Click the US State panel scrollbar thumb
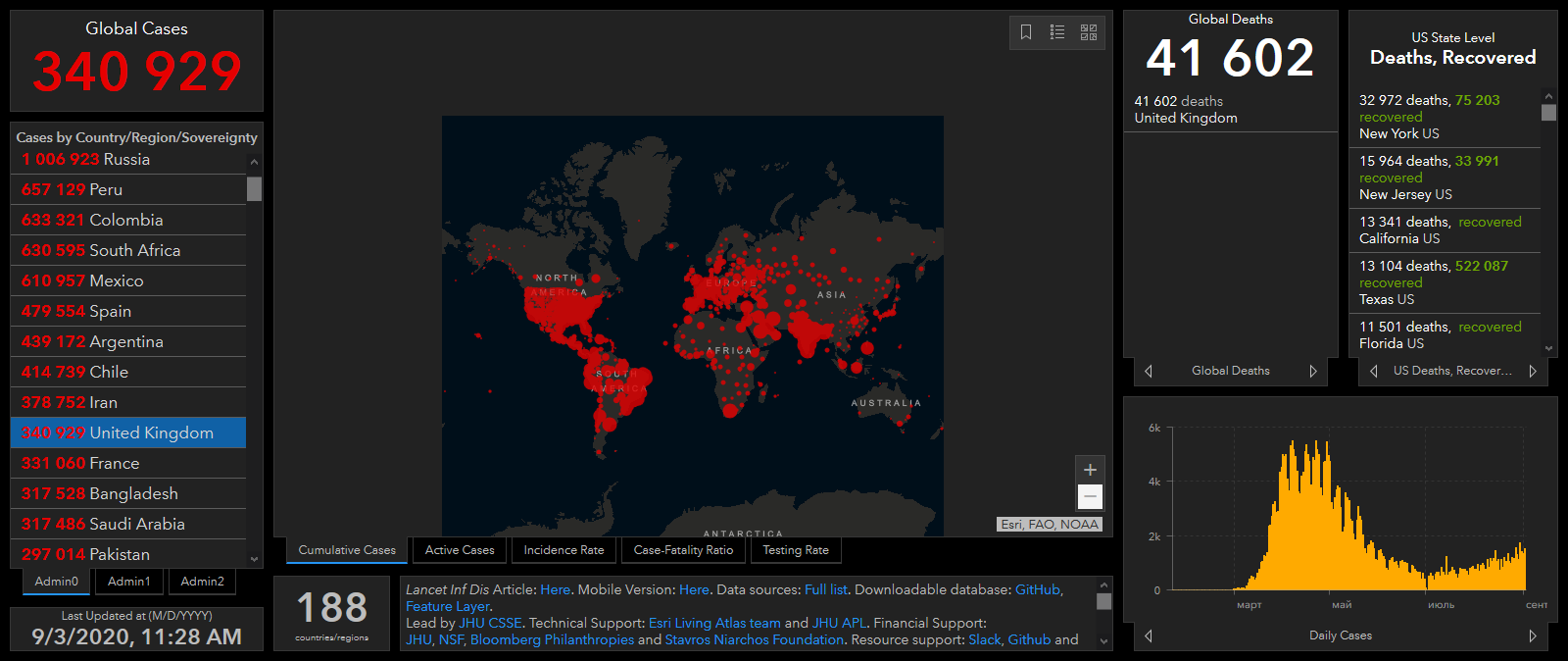The image size is (1568, 661). pos(1548,112)
